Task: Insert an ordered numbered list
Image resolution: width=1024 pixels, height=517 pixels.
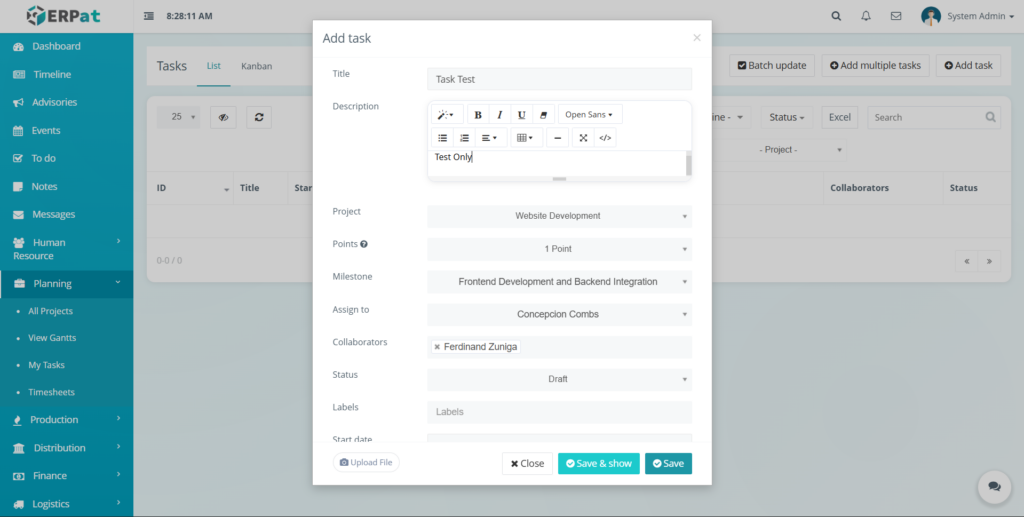Action: [x=464, y=138]
